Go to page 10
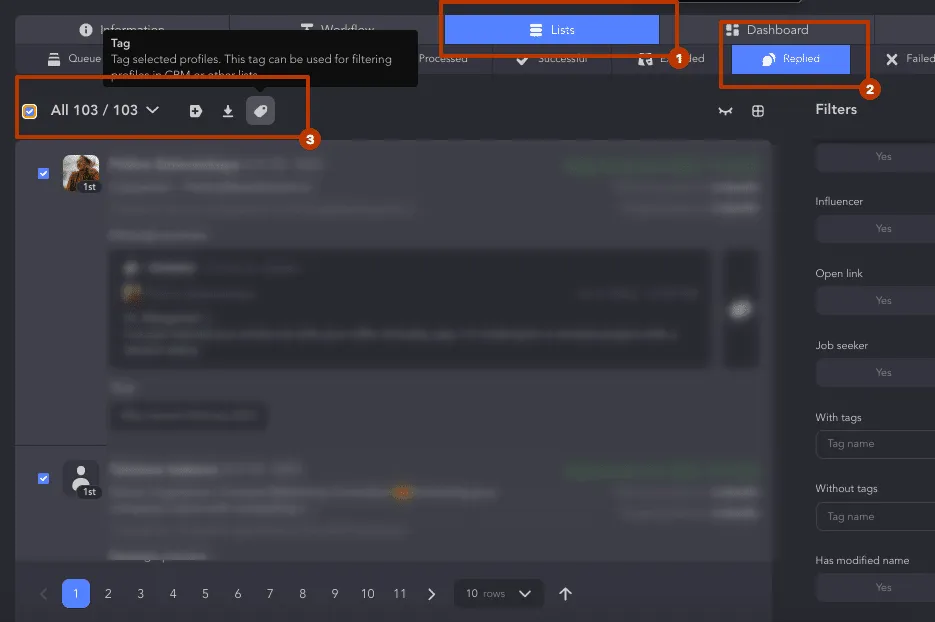Viewport: 935px width, 622px height. (x=367, y=593)
